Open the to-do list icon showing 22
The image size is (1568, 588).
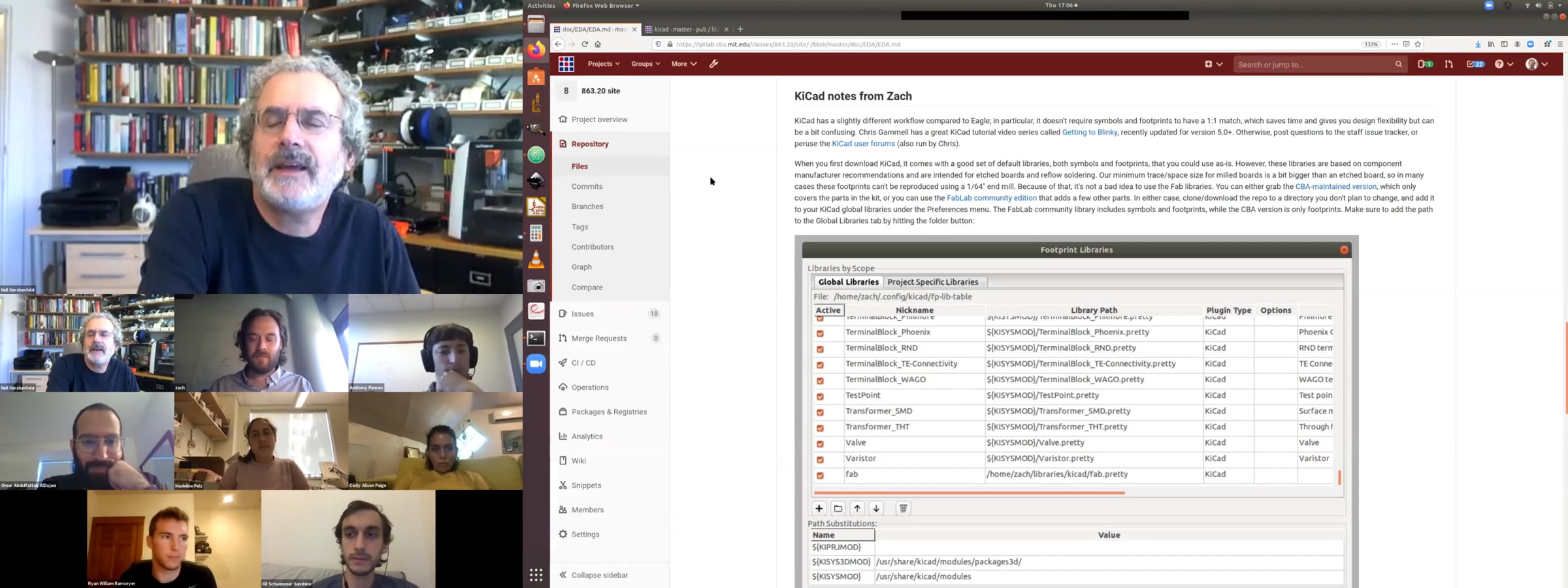(x=1475, y=64)
